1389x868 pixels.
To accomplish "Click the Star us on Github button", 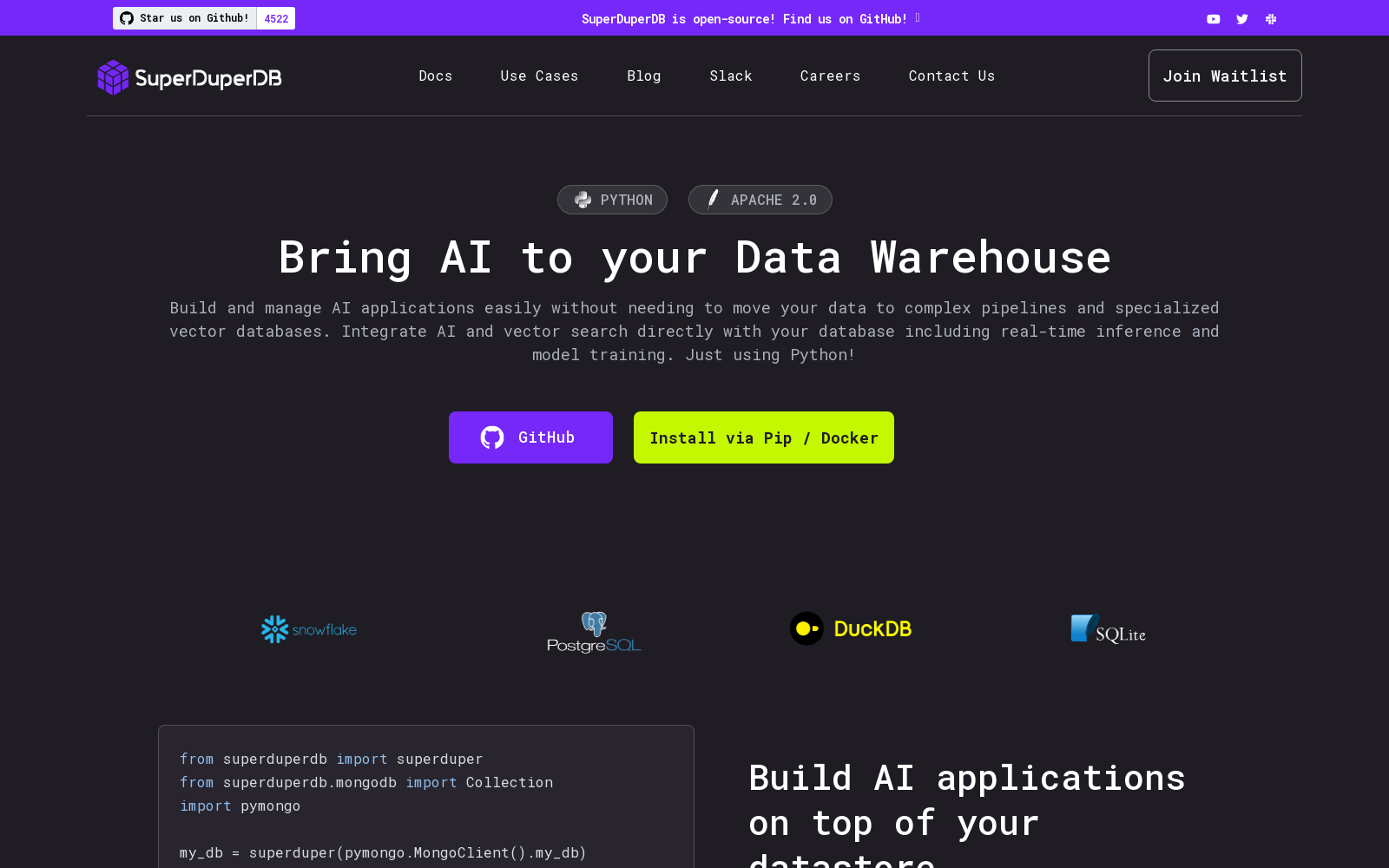I will (x=185, y=18).
